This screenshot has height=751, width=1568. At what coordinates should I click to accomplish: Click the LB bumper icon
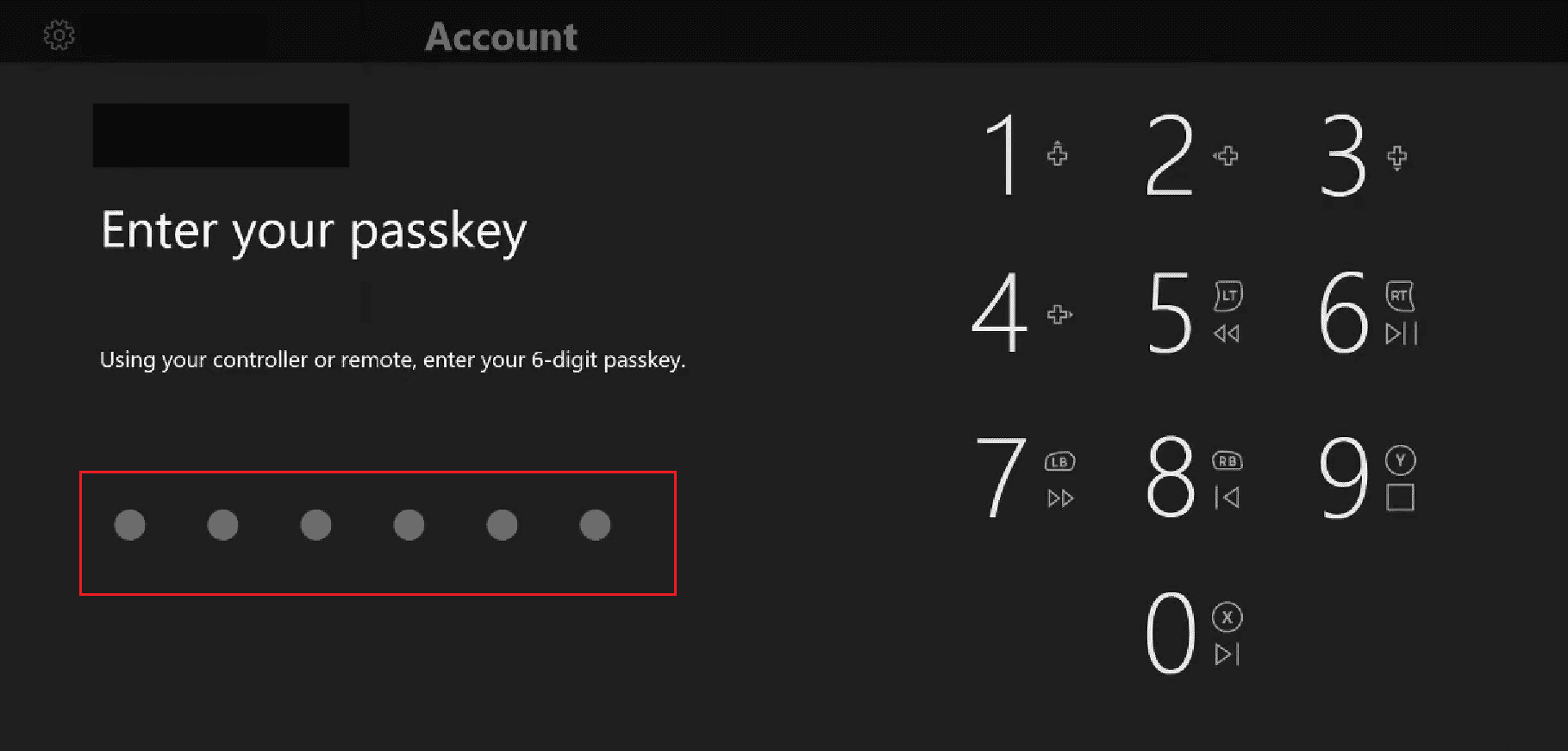1059,462
